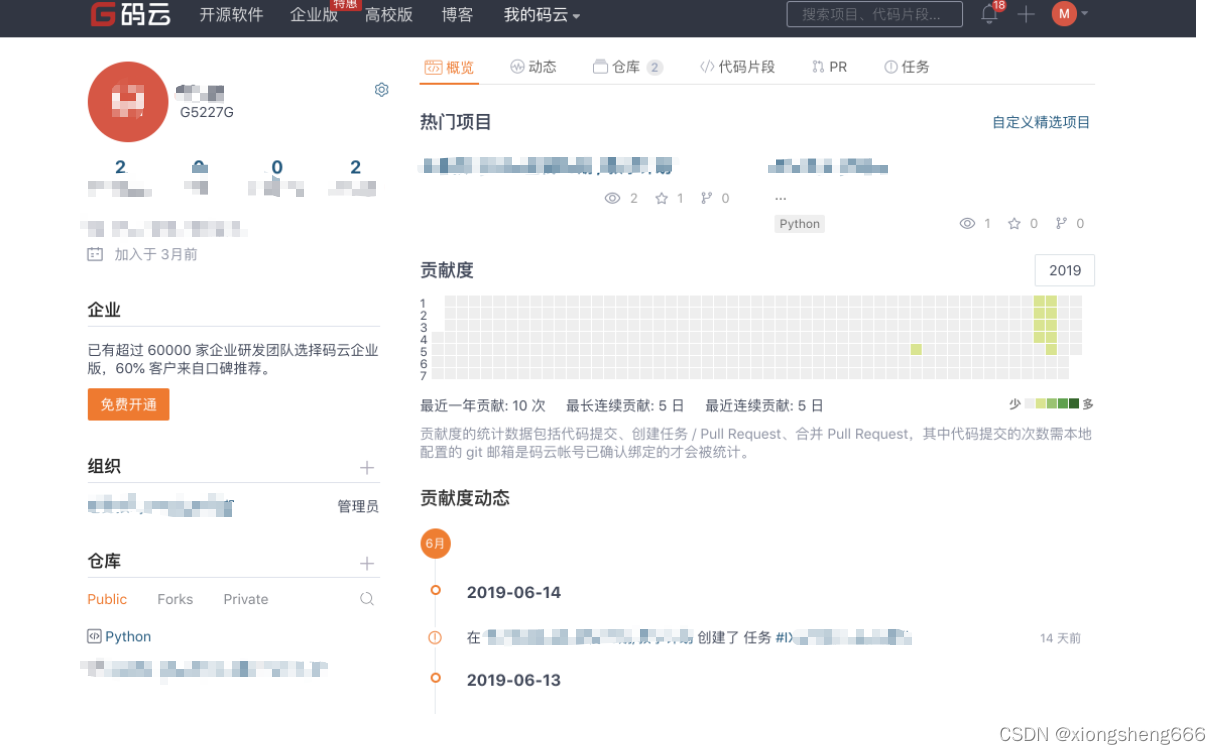Click the plus icon beside 仓库 to create repository

click(367, 562)
